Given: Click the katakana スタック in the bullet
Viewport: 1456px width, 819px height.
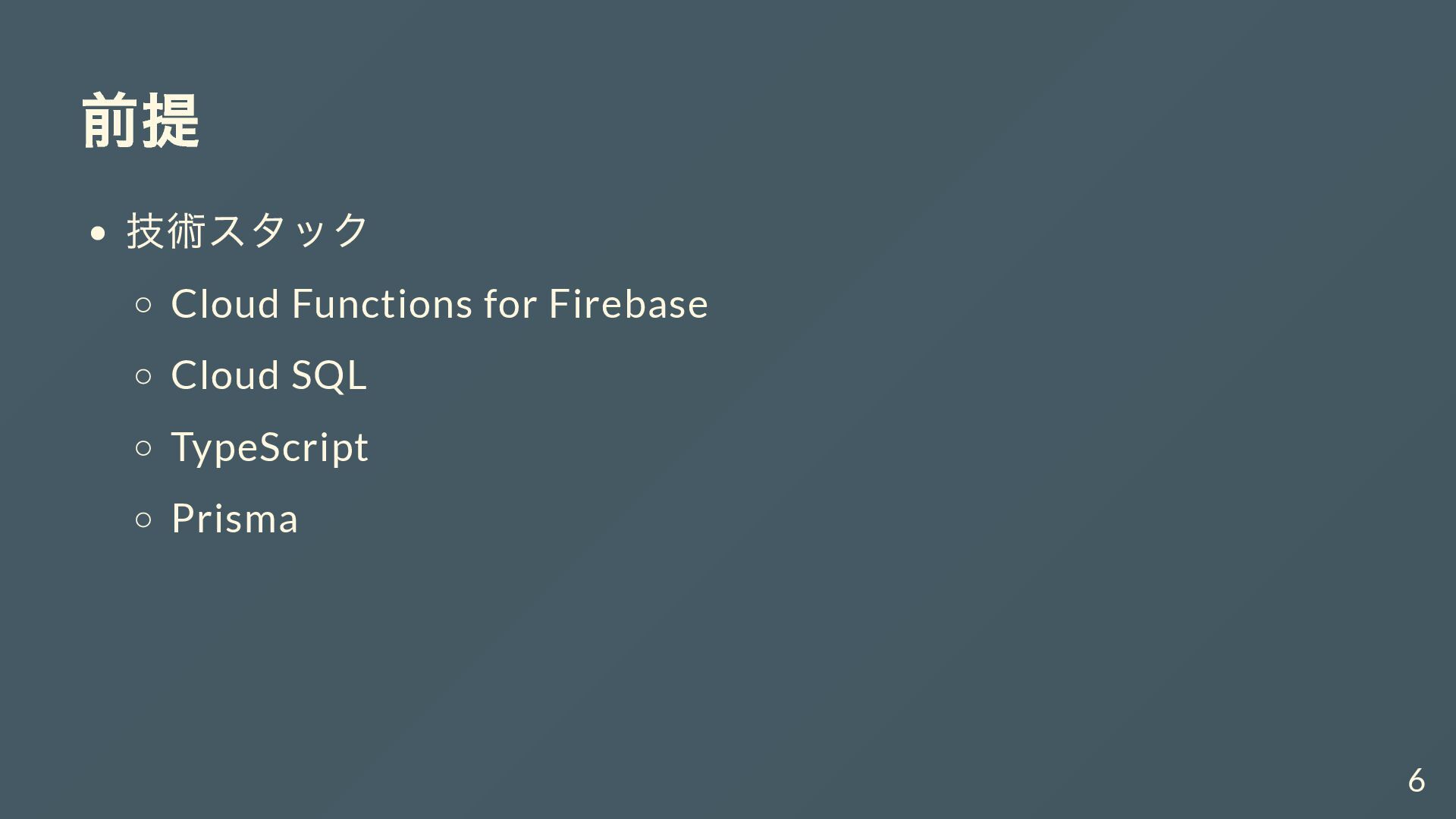Looking at the screenshot, I should point(288,230).
